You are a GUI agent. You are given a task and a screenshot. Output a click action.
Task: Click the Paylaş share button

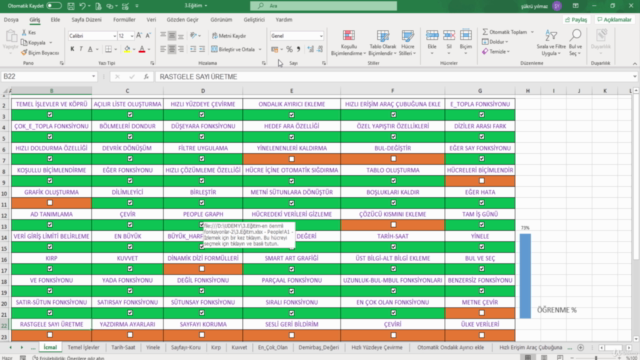click(576, 20)
